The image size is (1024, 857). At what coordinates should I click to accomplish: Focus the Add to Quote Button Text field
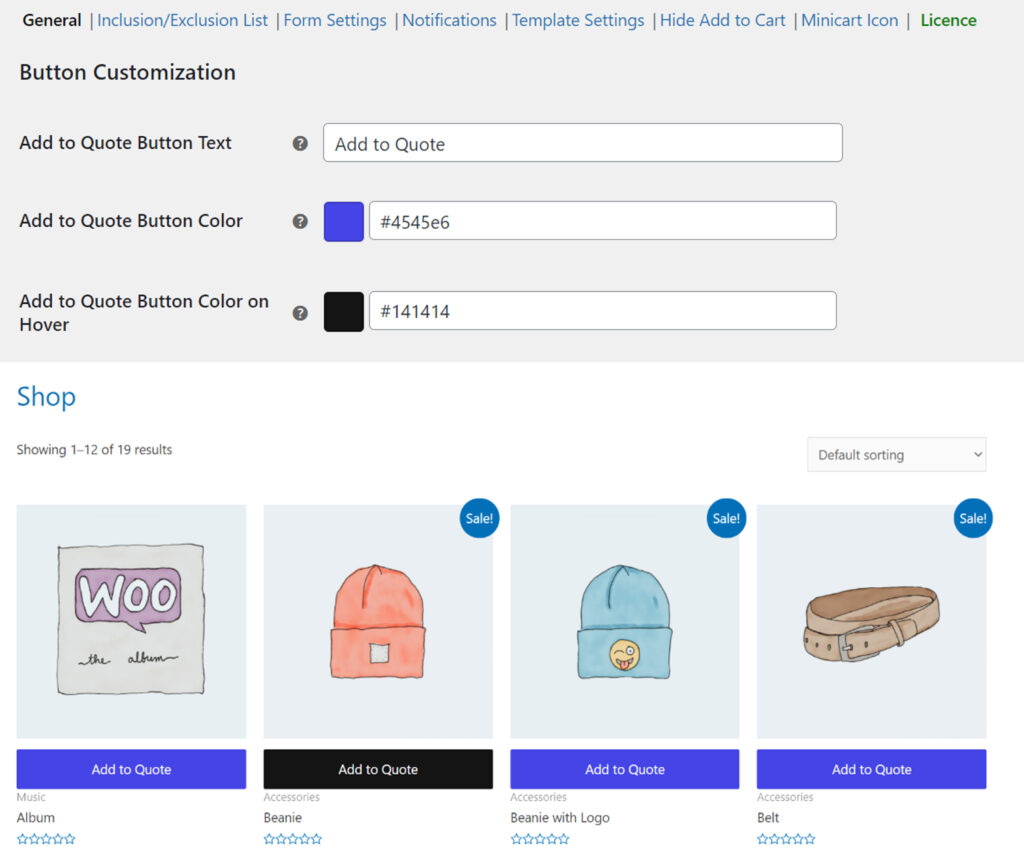click(582, 143)
